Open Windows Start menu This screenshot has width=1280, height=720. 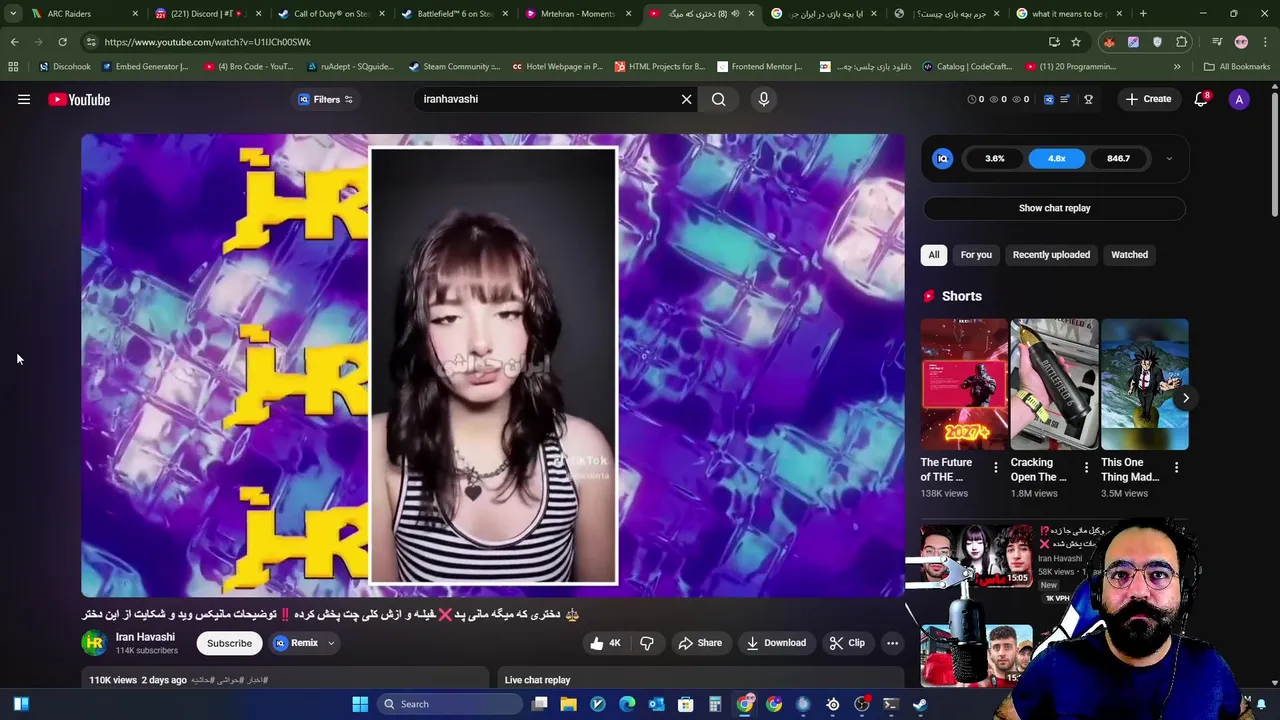point(360,704)
